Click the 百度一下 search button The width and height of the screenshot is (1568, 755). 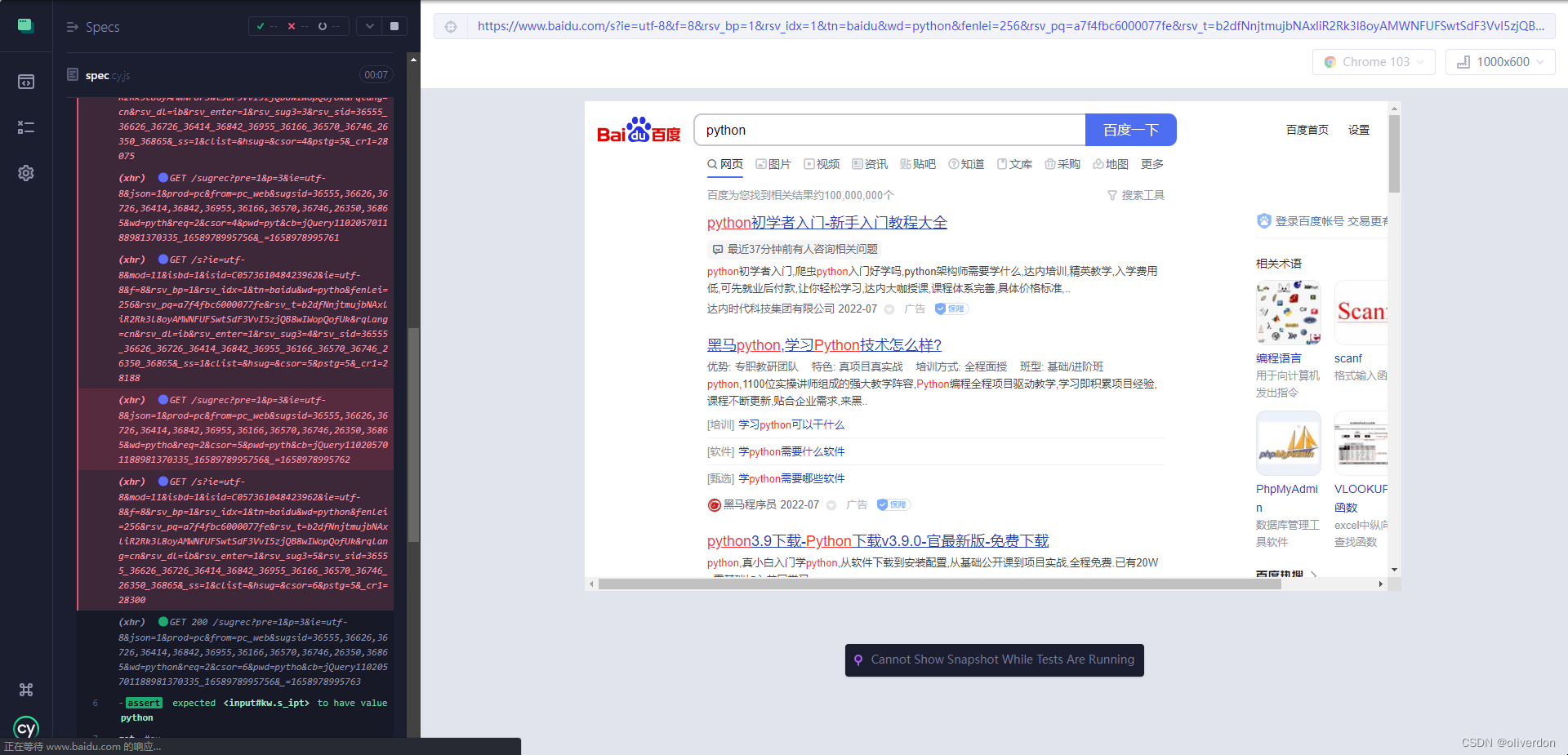coord(1130,130)
